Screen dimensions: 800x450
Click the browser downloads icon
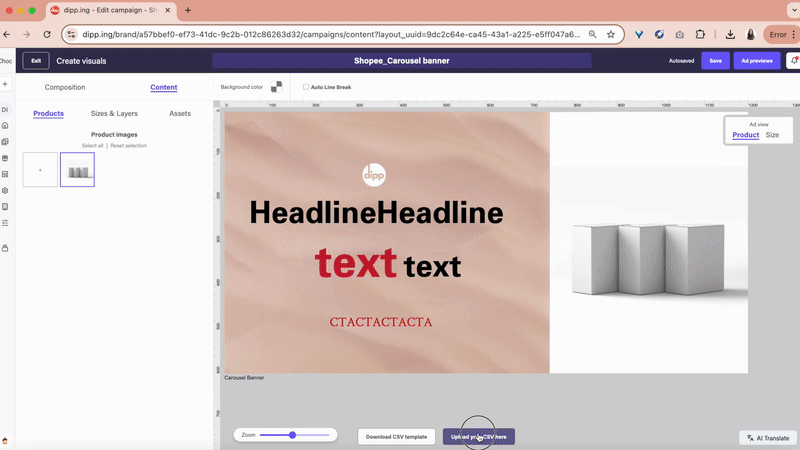[730, 34]
